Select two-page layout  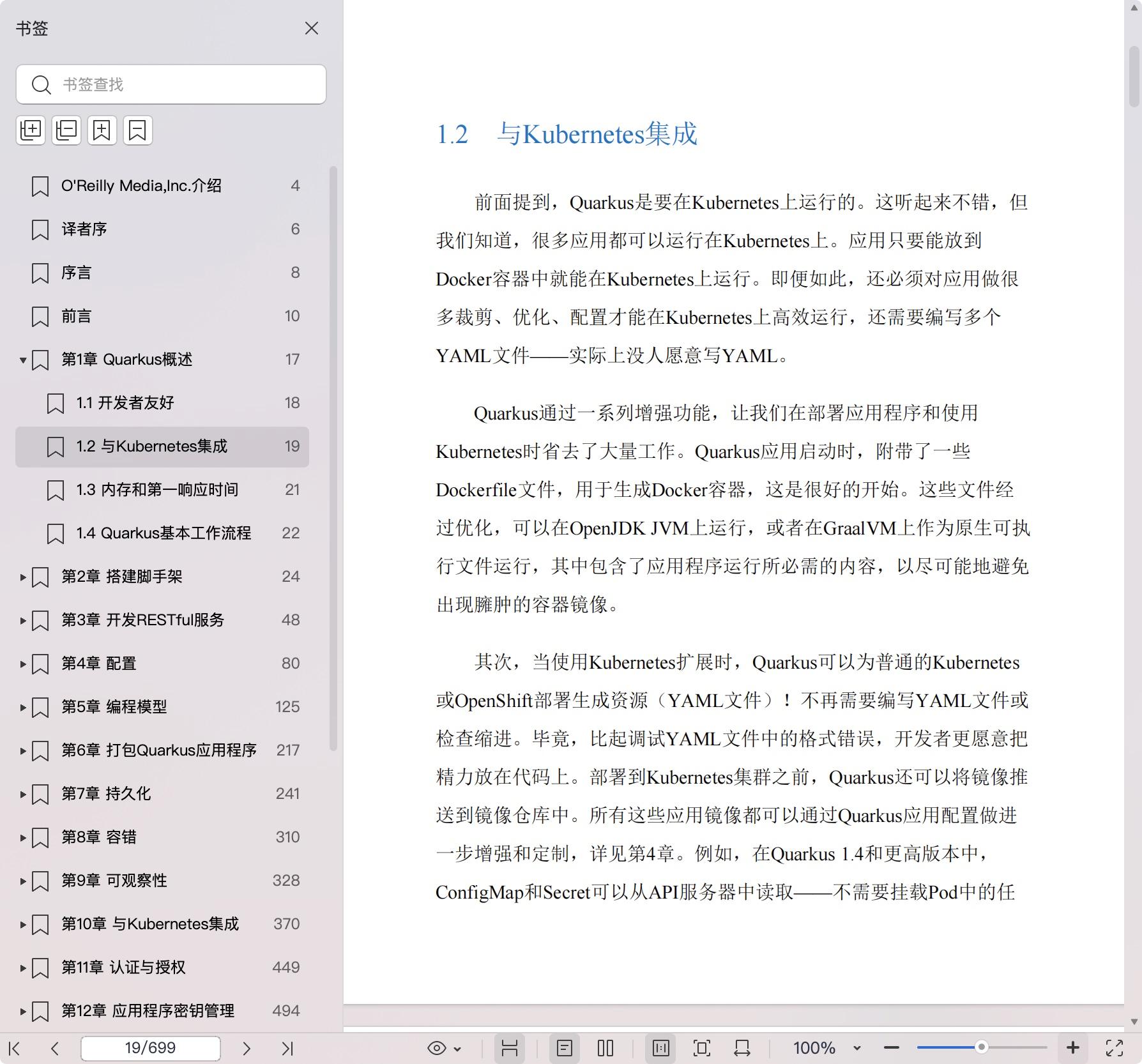[605, 1048]
